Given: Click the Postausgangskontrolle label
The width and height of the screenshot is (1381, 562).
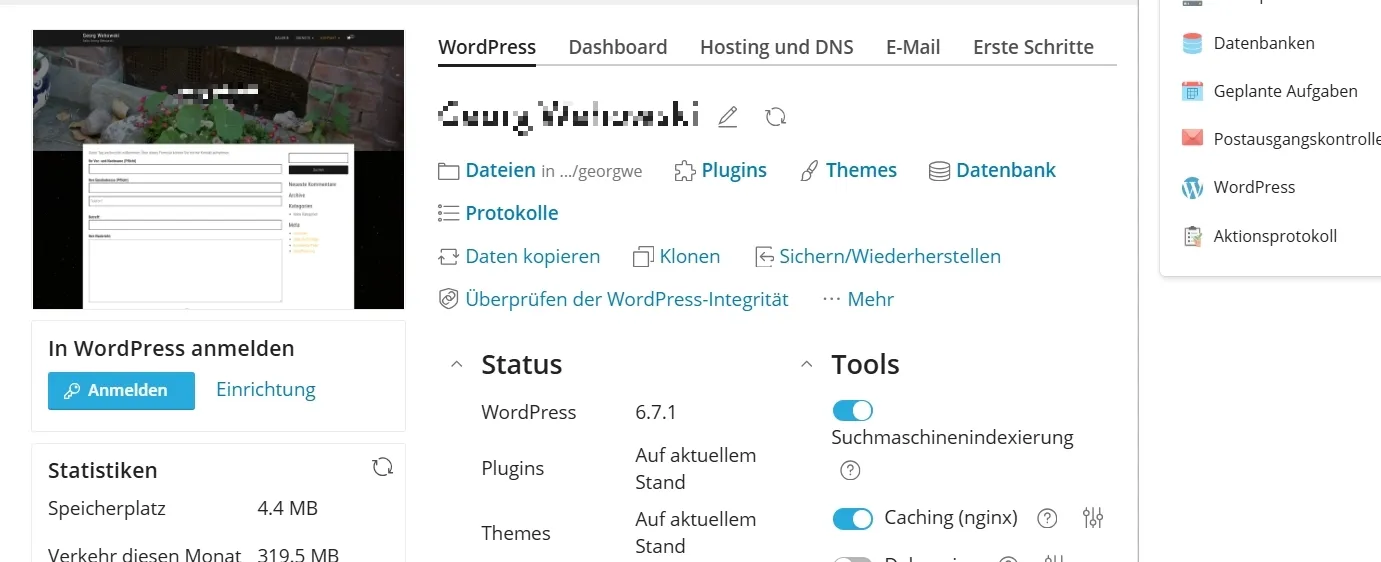Looking at the screenshot, I should (1297, 139).
